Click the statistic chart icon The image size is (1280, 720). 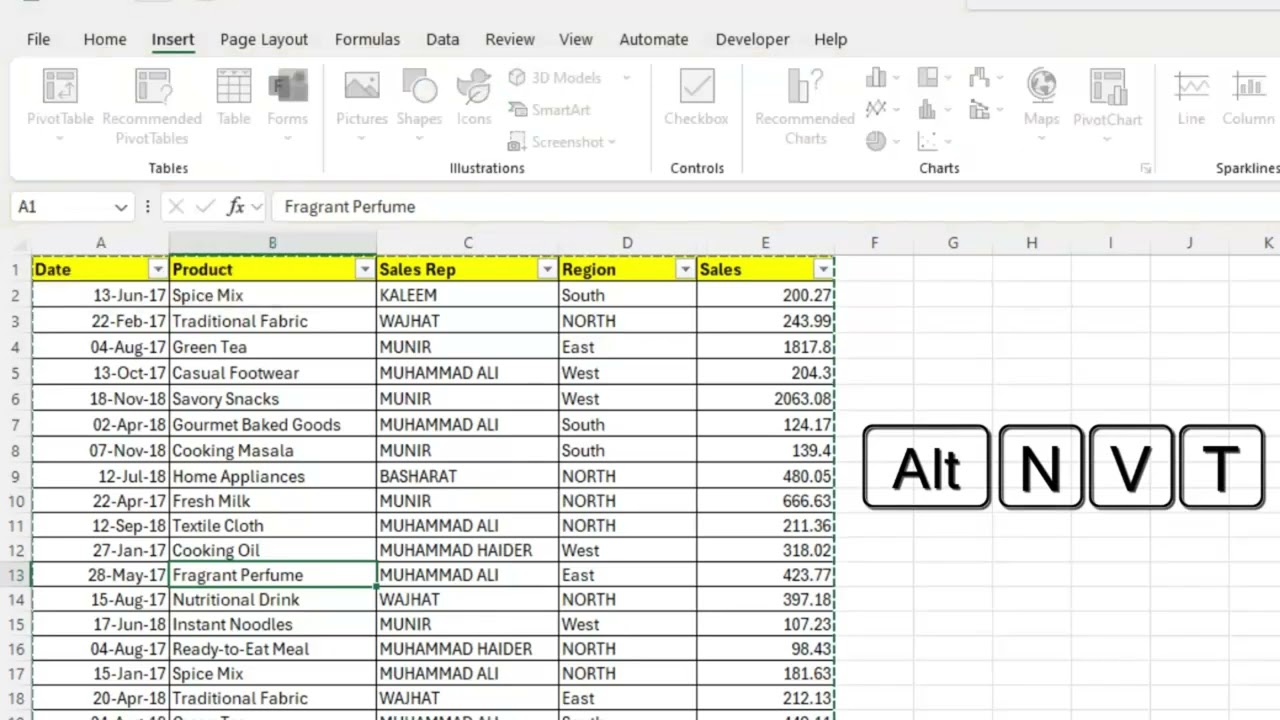click(927, 109)
